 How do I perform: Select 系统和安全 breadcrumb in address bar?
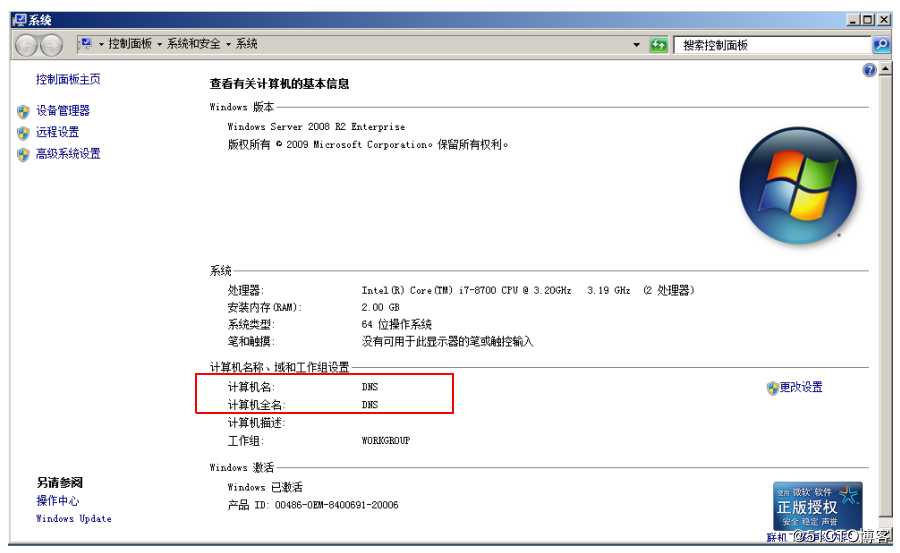(193, 44)
